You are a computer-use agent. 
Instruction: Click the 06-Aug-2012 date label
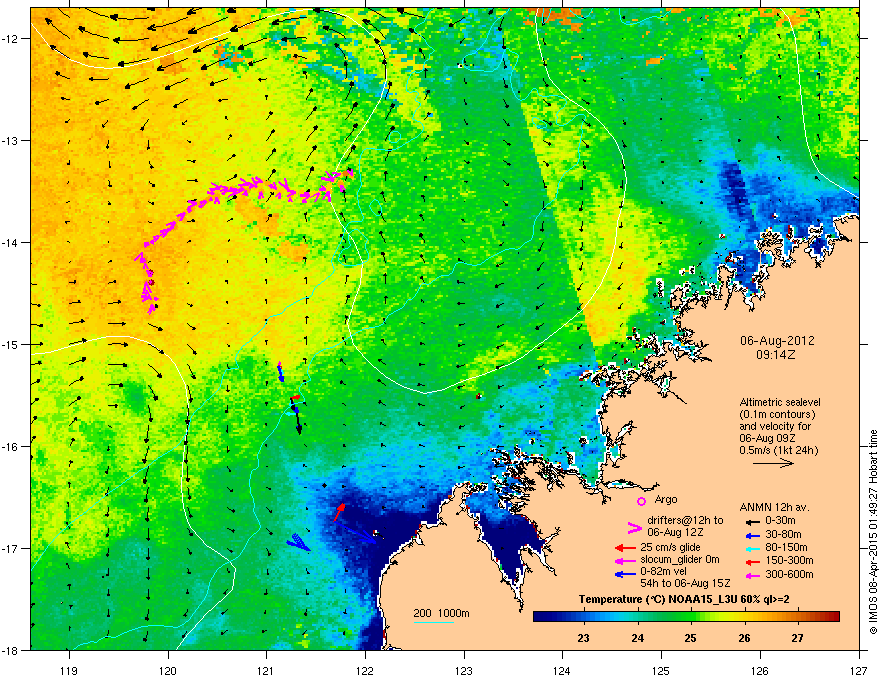click(x=777, y=341)
